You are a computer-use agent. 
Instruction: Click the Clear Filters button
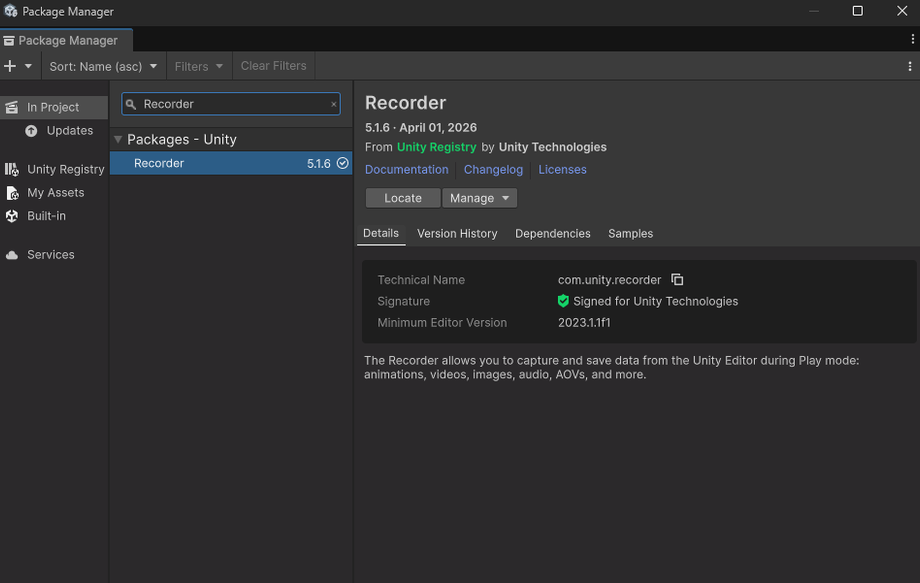click(x=273, y=66)
